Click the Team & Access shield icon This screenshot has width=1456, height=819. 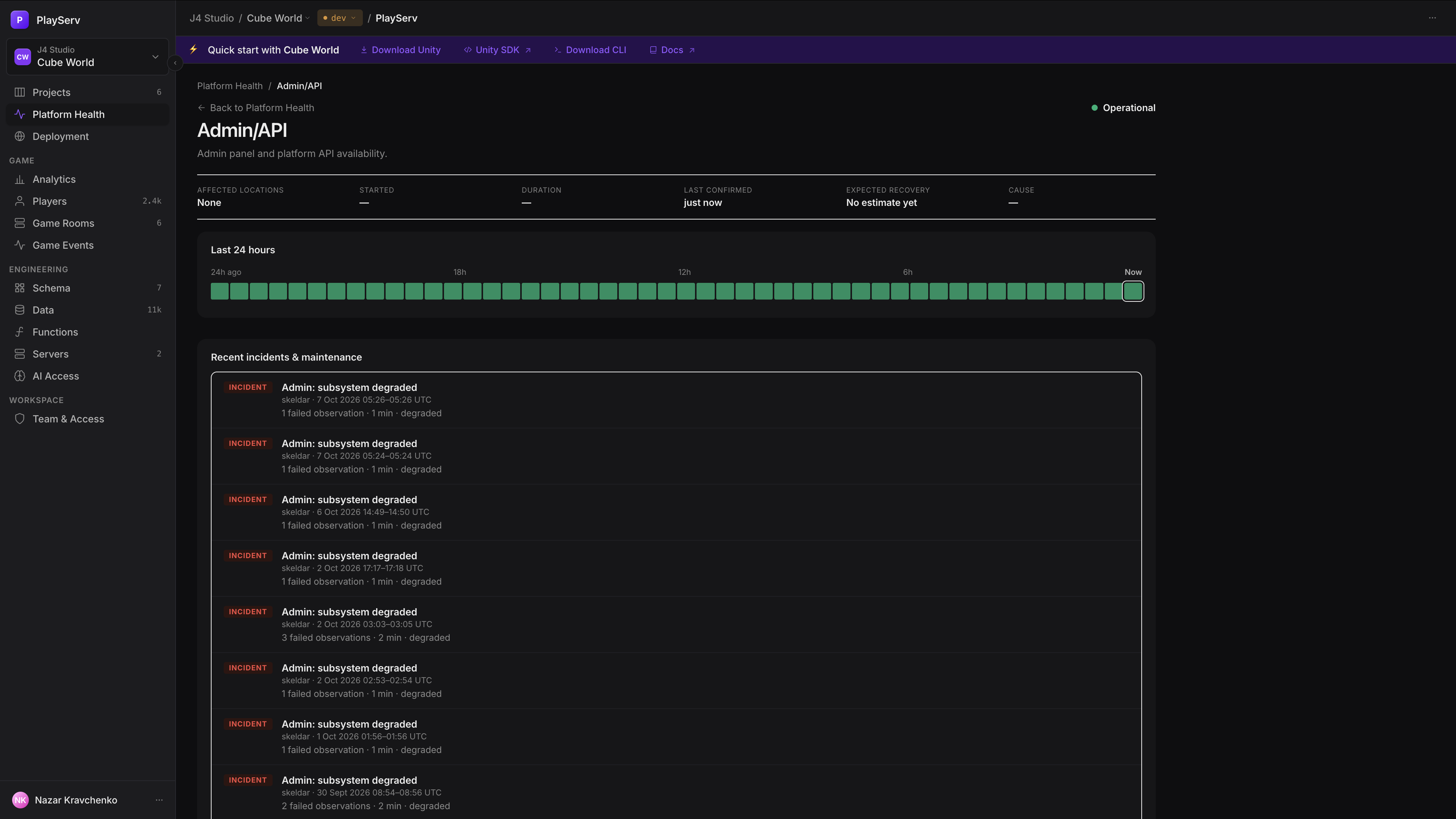click(x=20, y=419)
